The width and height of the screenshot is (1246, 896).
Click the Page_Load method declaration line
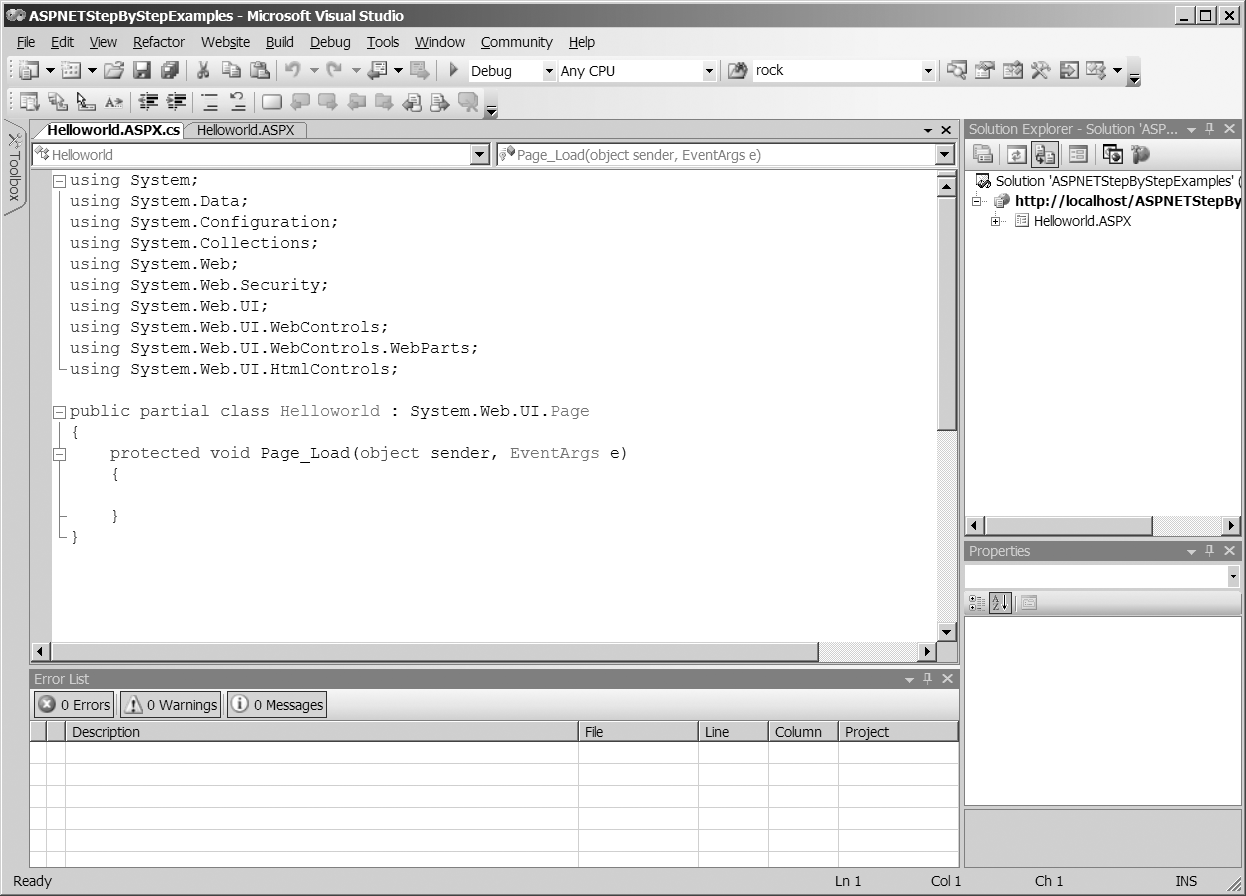coord(368,453)
